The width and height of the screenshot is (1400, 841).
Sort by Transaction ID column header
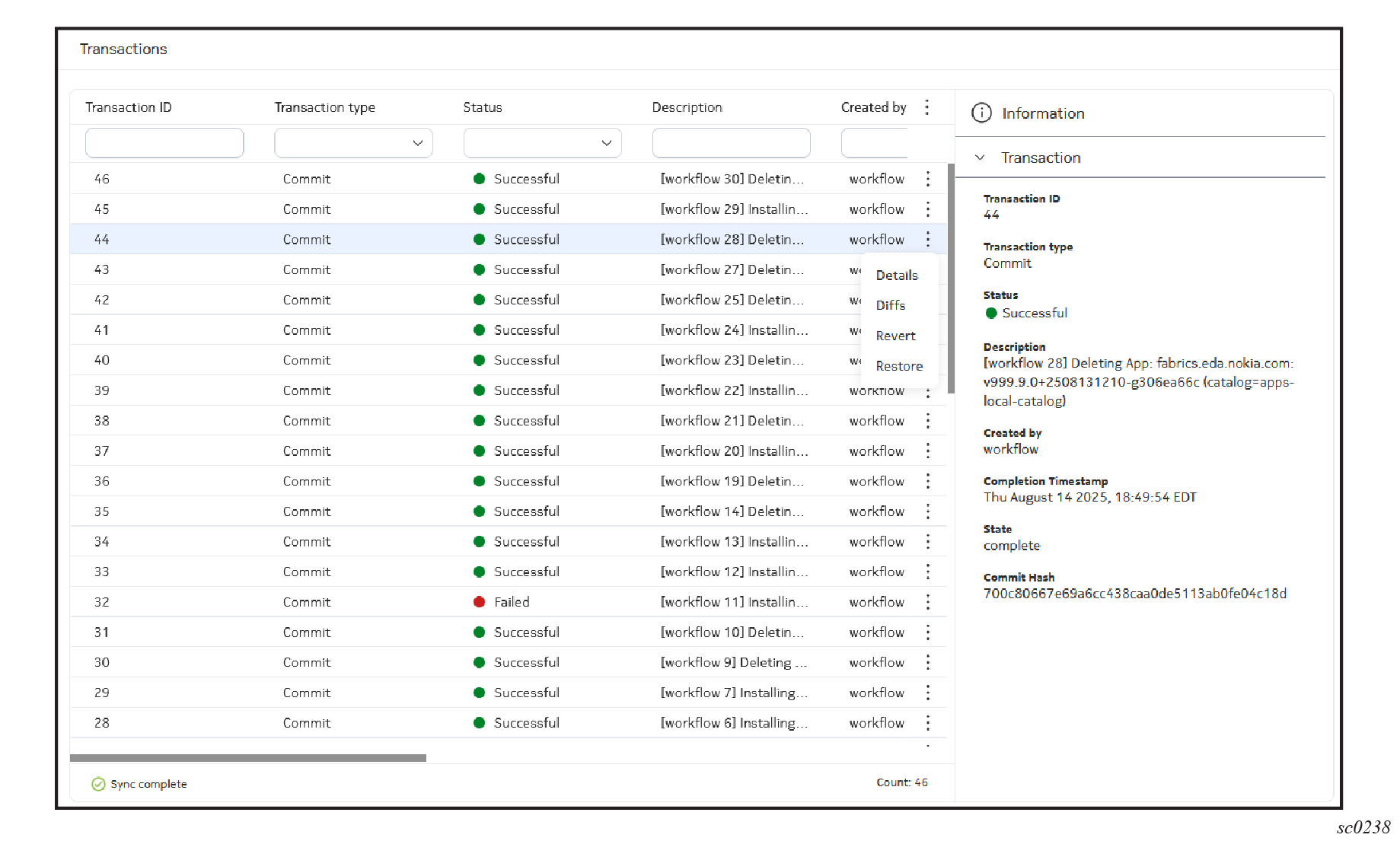point(128,107)
